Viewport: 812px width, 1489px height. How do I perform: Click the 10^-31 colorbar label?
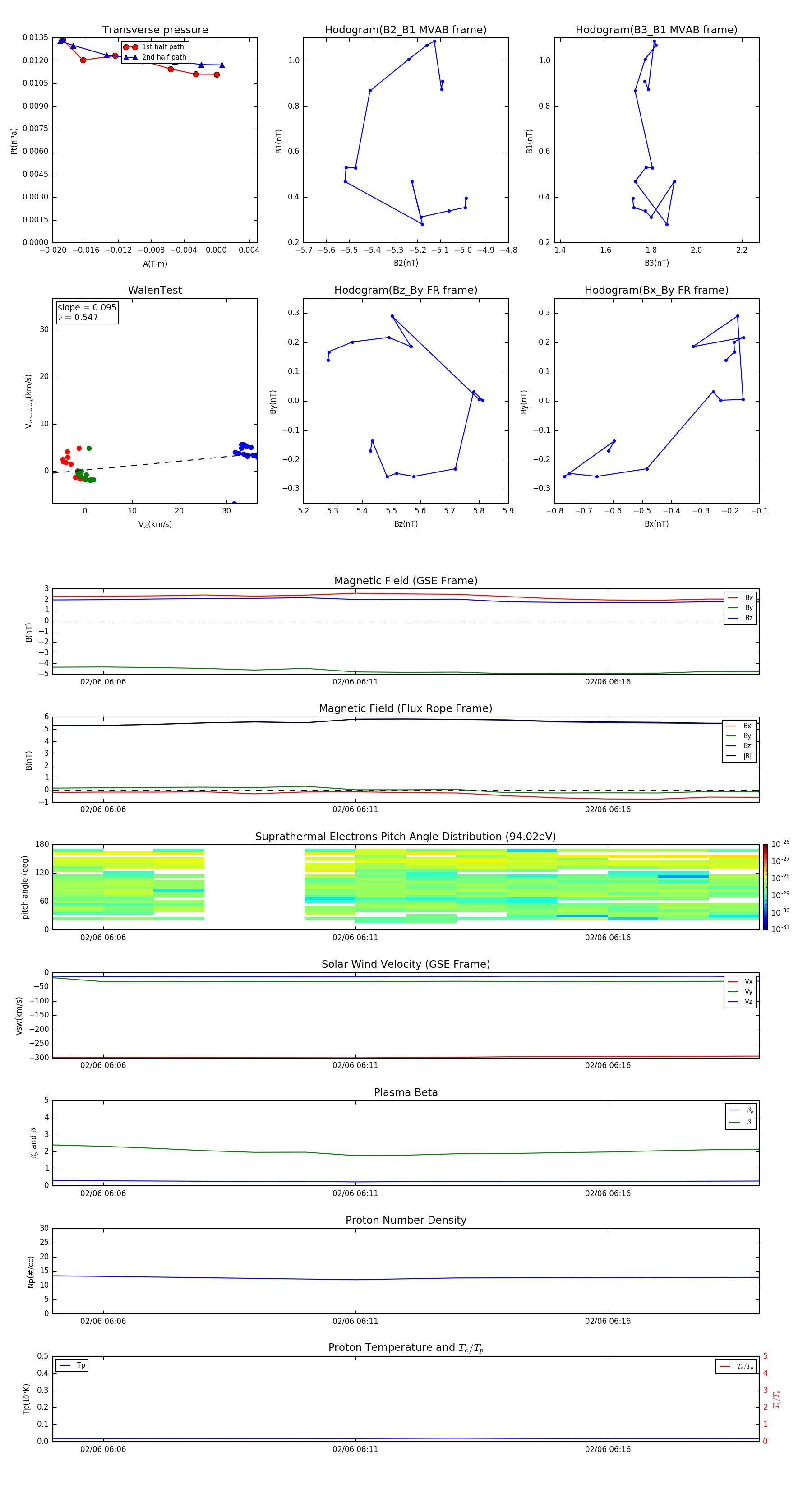(x=780, y=929)
